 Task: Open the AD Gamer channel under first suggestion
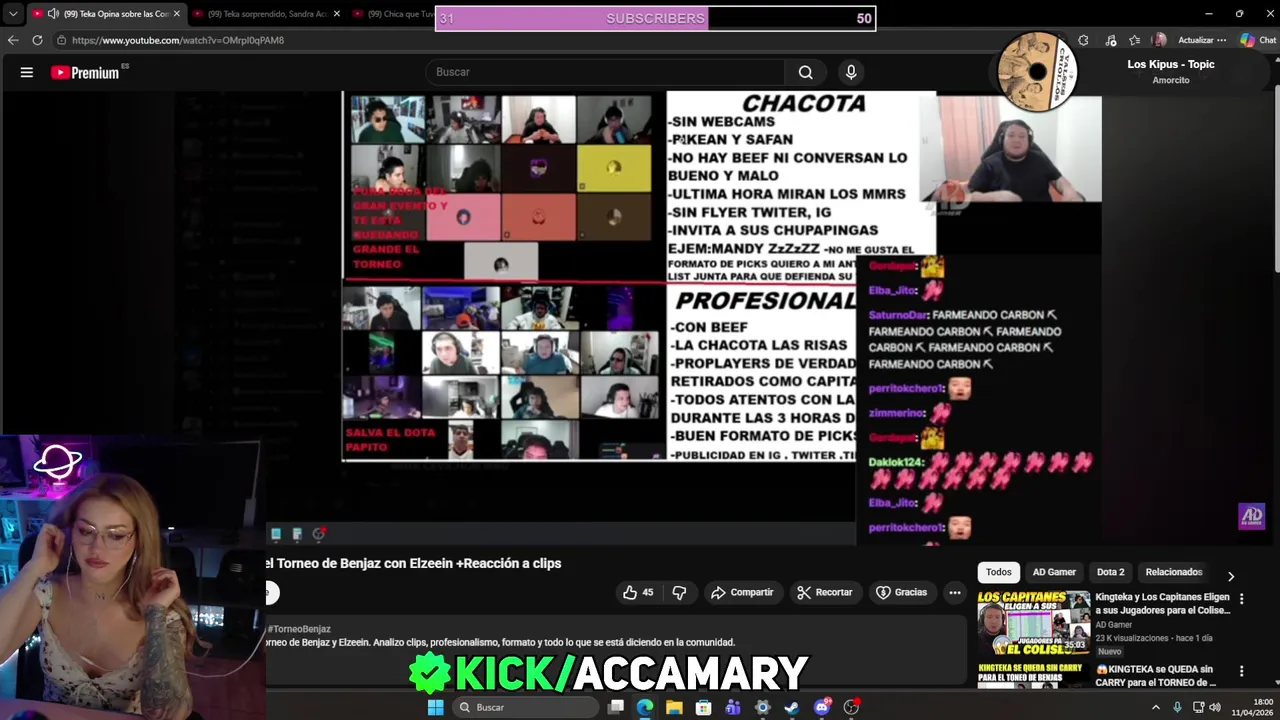[x=1114, y=625]
